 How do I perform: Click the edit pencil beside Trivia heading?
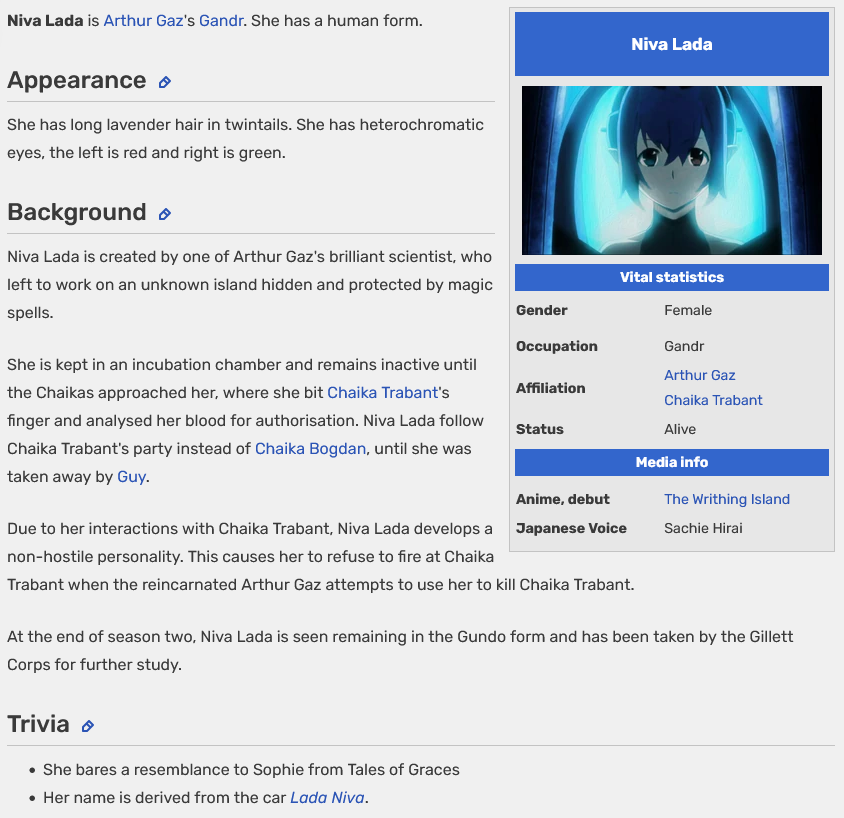[88, 726]
